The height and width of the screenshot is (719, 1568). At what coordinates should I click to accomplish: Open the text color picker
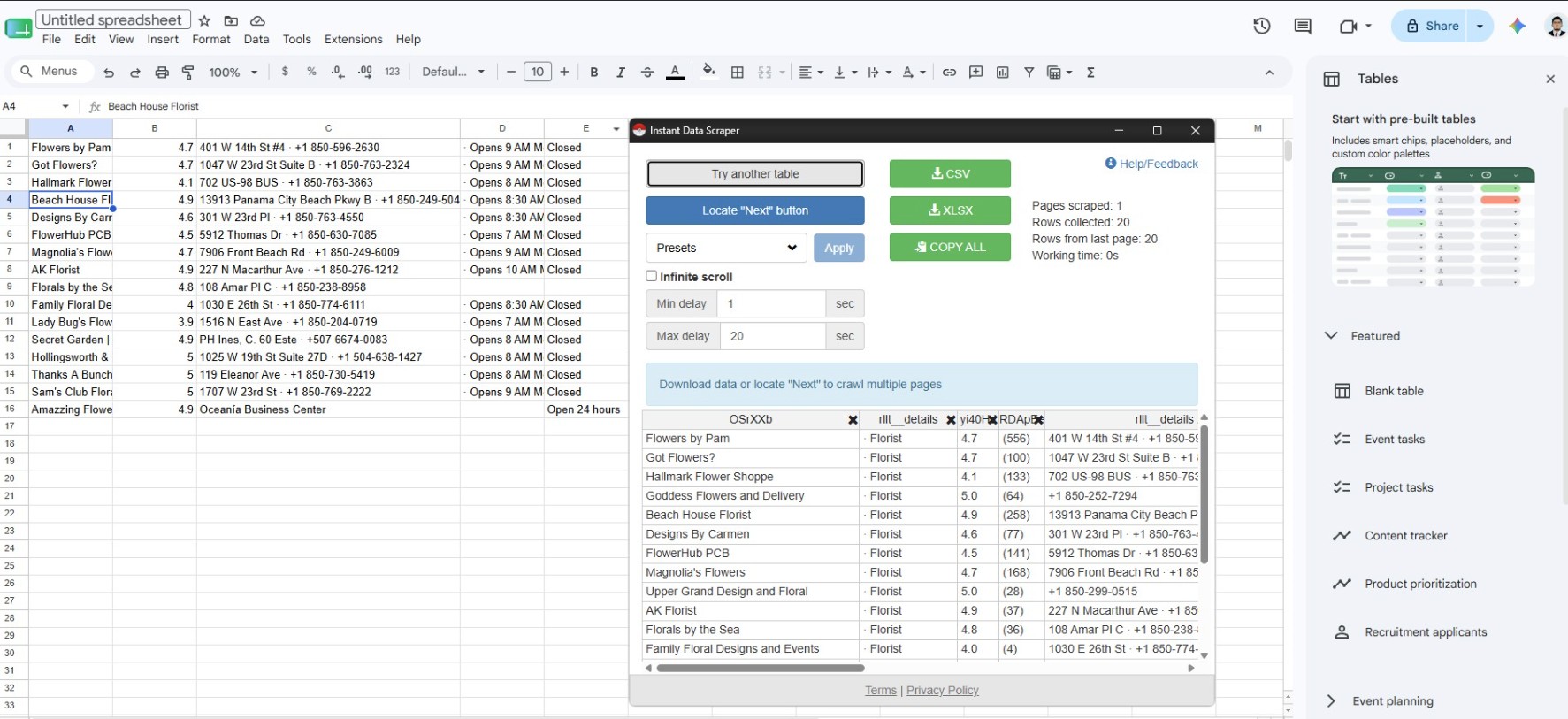point(676,73)
